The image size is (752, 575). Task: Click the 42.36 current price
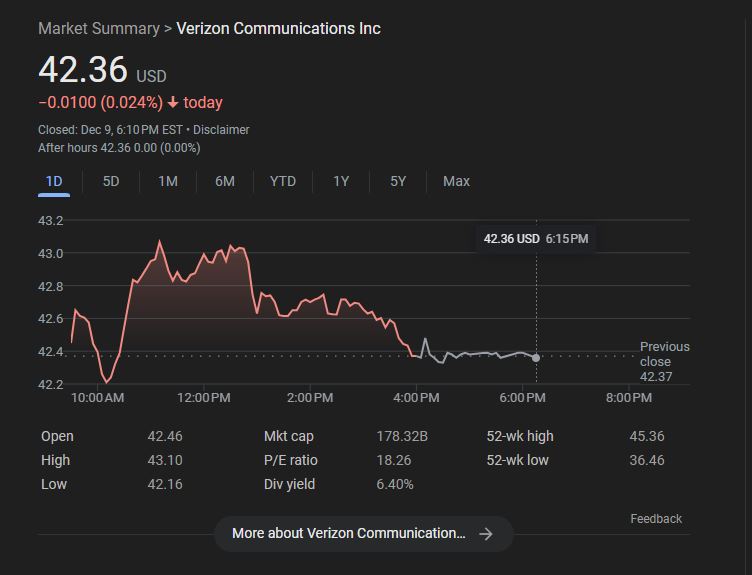coord(83,70)
